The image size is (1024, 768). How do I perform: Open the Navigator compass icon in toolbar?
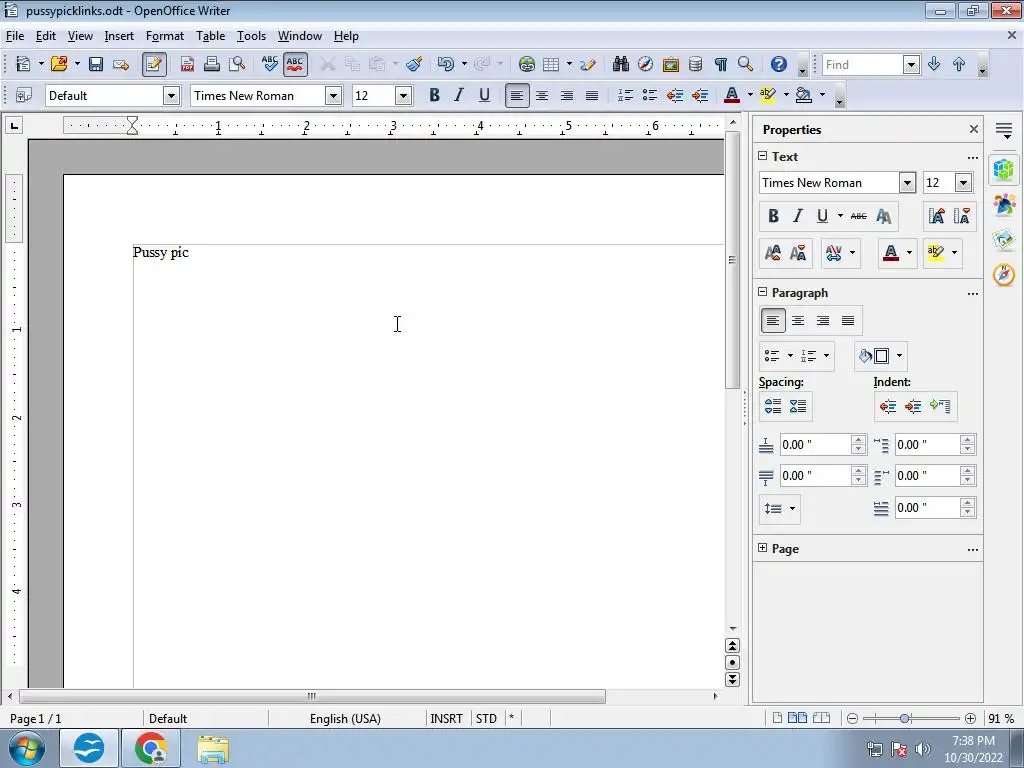click(x=645, y=64)
